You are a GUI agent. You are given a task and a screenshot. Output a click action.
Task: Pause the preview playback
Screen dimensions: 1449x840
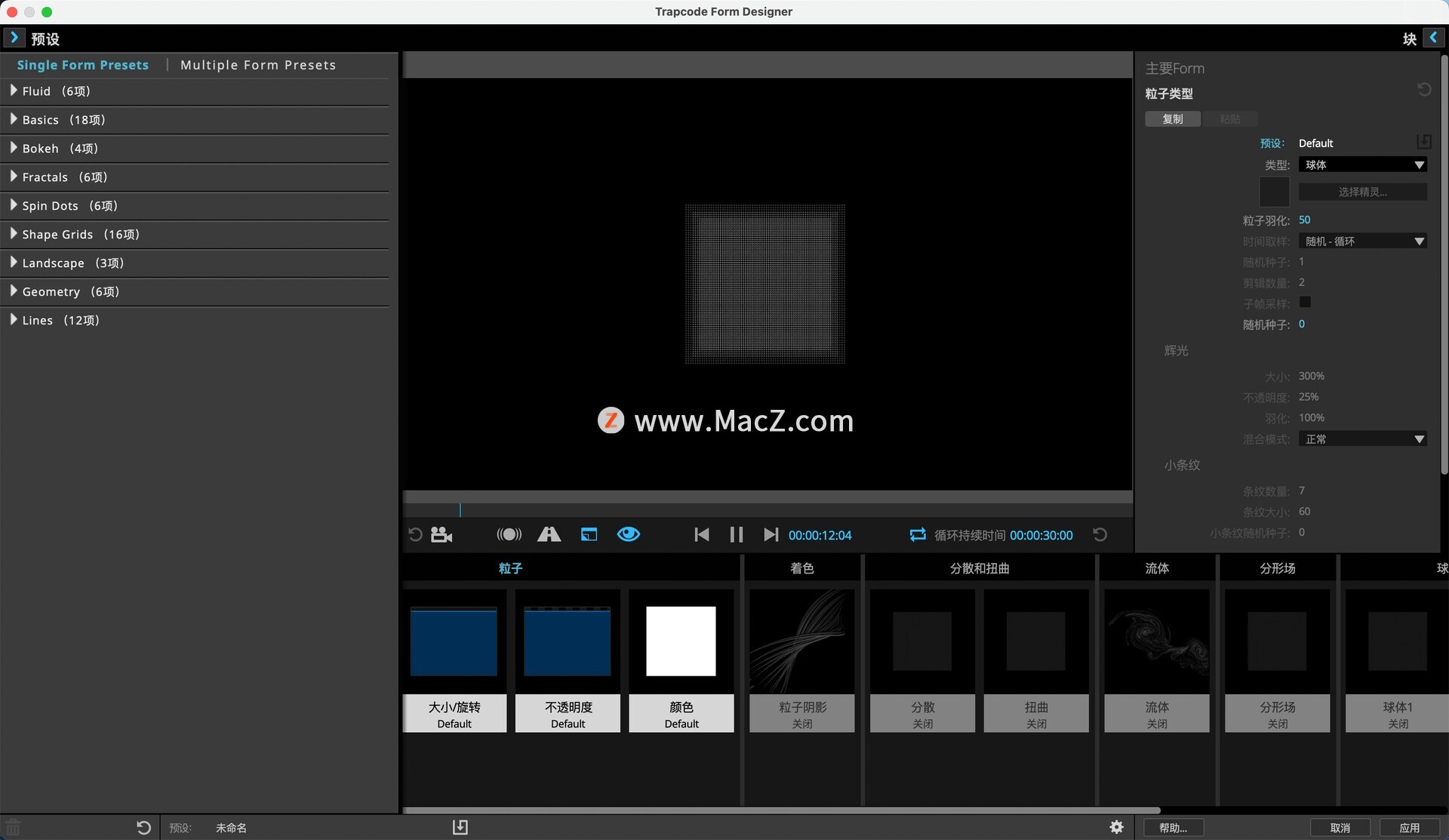[x=737, y=535]
